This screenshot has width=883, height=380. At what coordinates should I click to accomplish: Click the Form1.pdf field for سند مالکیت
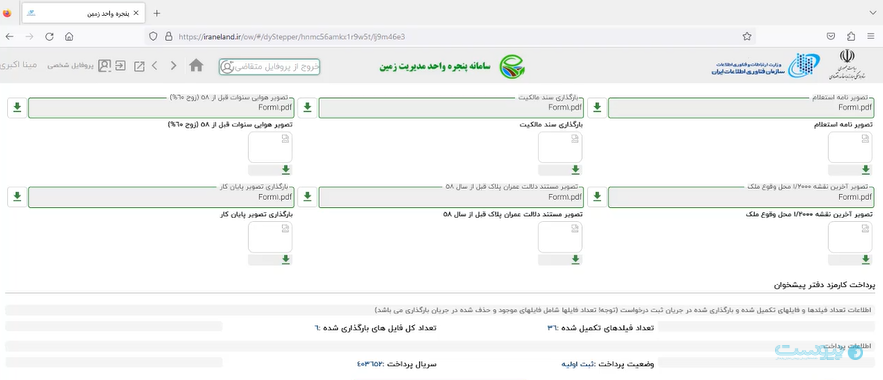452,108
